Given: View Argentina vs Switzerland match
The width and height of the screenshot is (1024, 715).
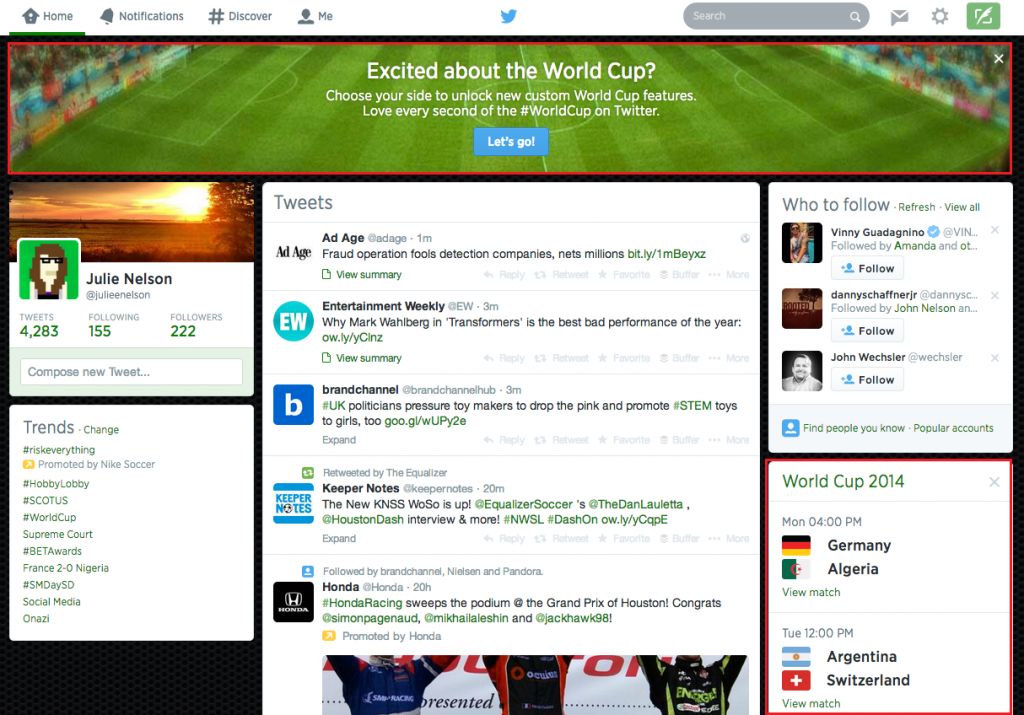Looking at the screenshot, I should pos(811,703).
